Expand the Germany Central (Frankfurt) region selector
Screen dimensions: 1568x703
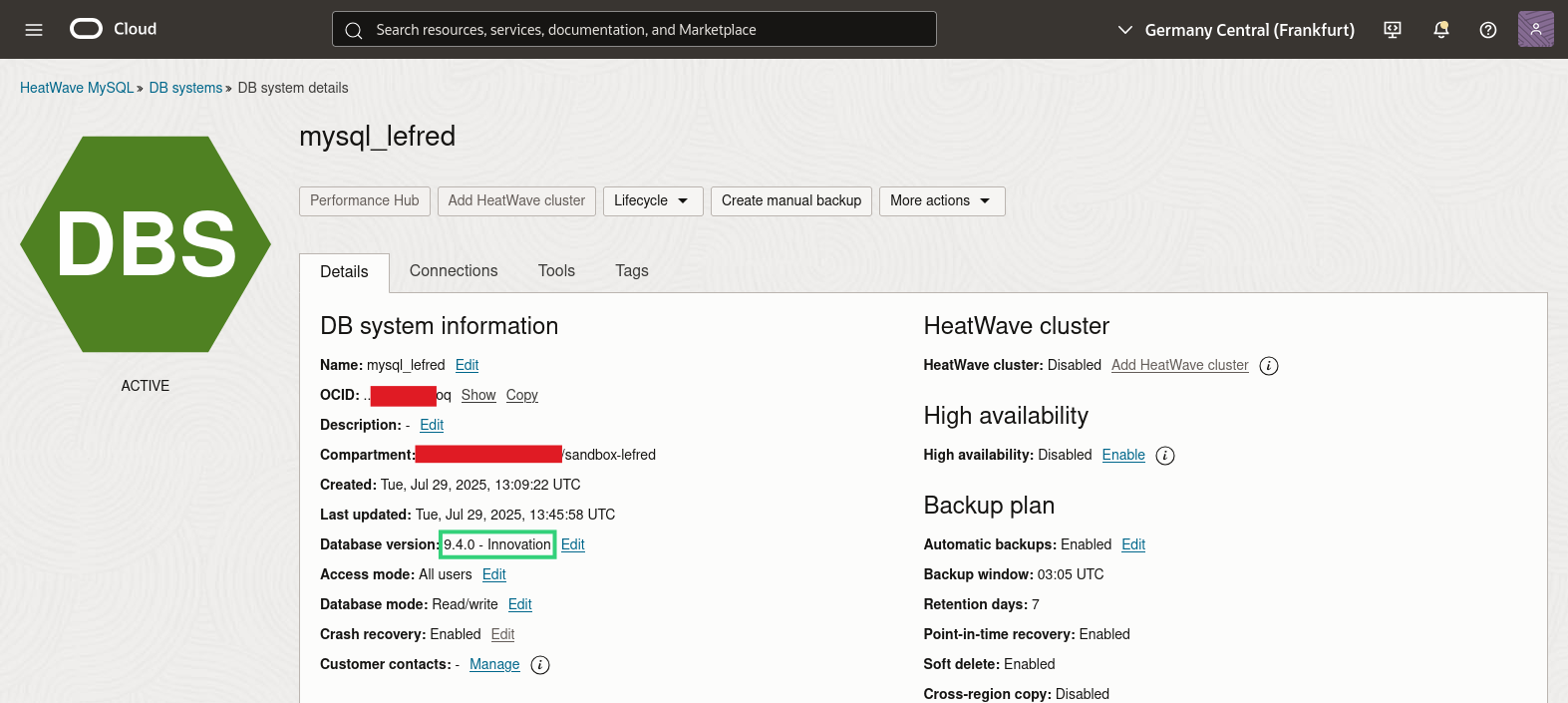(x=1236, y=30)
